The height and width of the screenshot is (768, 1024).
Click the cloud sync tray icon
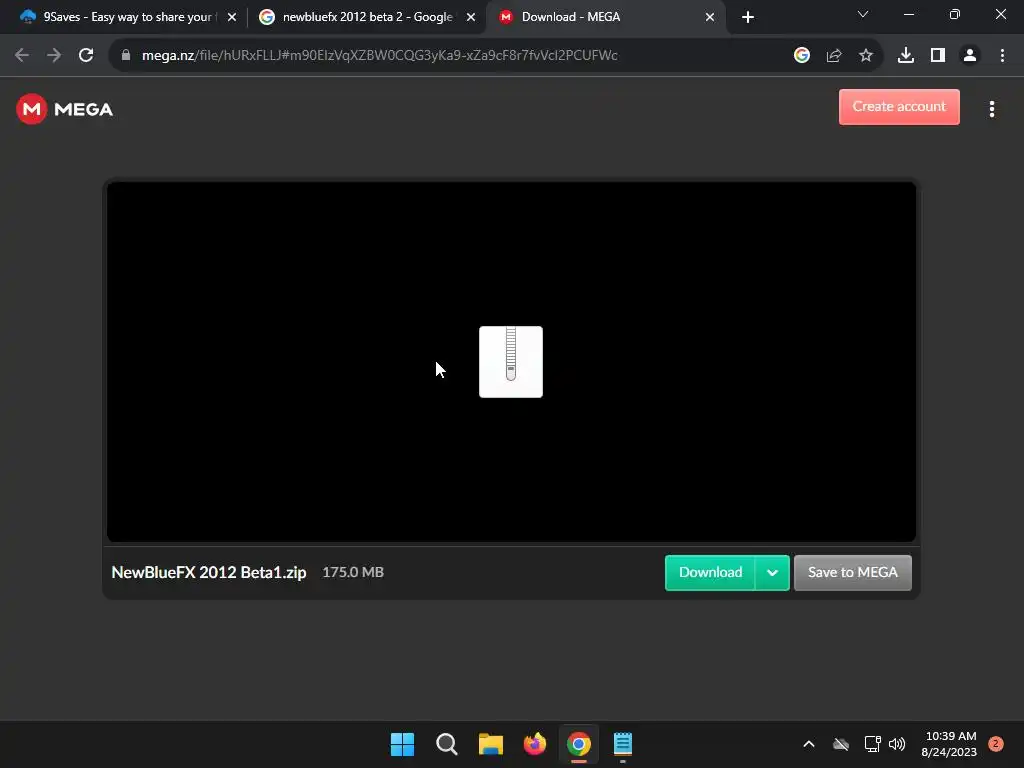click(841, 744)
